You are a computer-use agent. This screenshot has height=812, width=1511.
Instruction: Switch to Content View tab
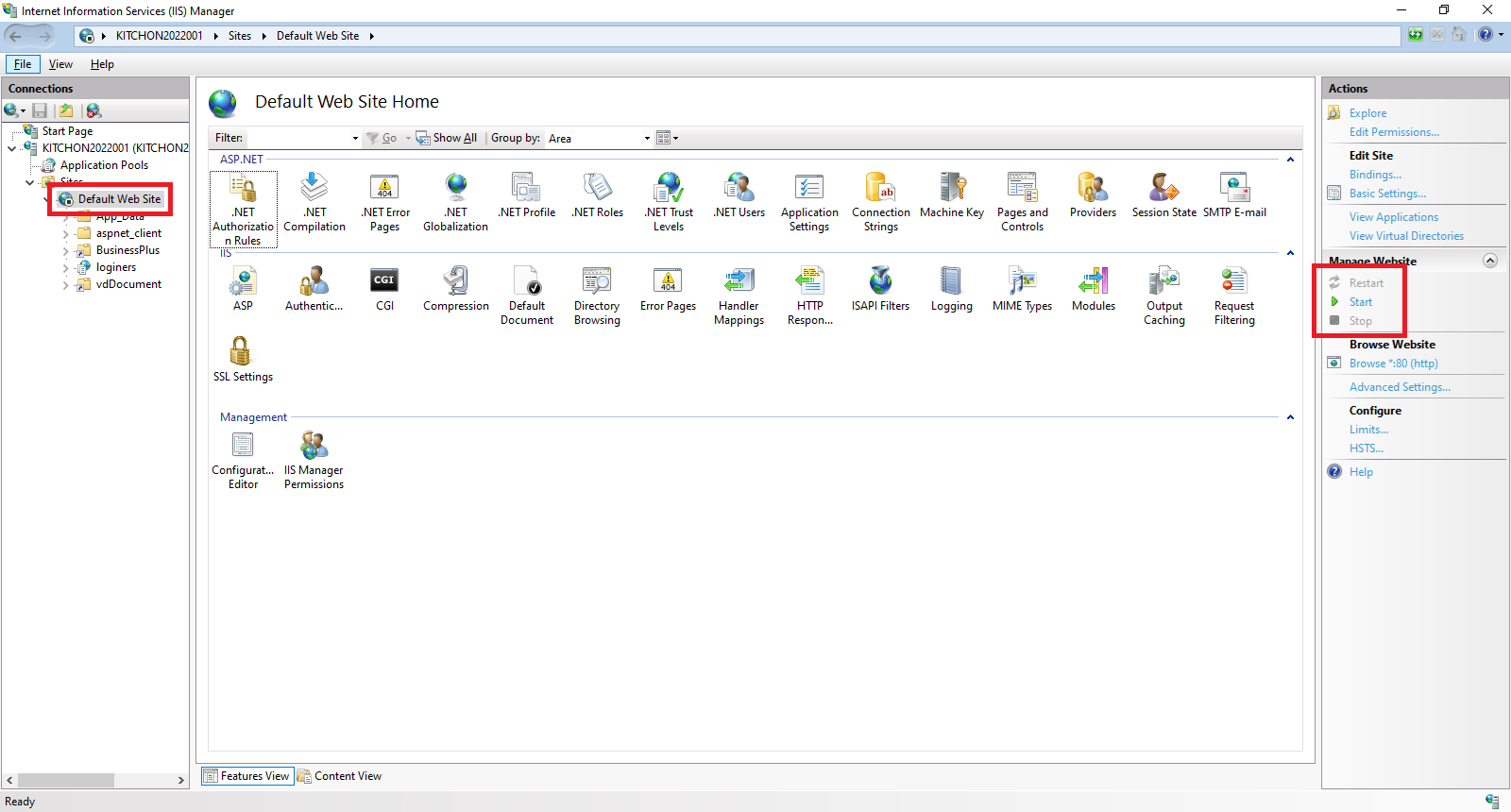[x=340, y=776]
